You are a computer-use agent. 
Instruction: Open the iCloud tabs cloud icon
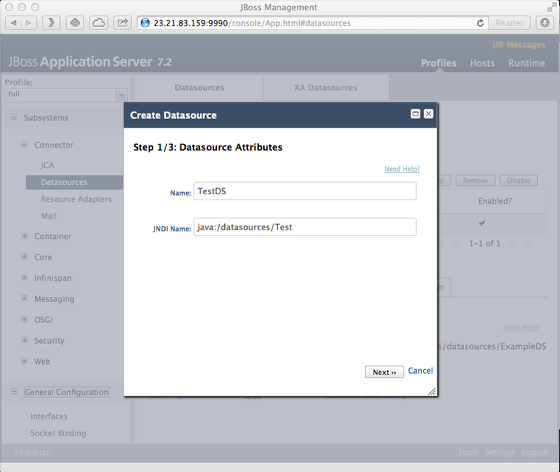coord(99,23)
